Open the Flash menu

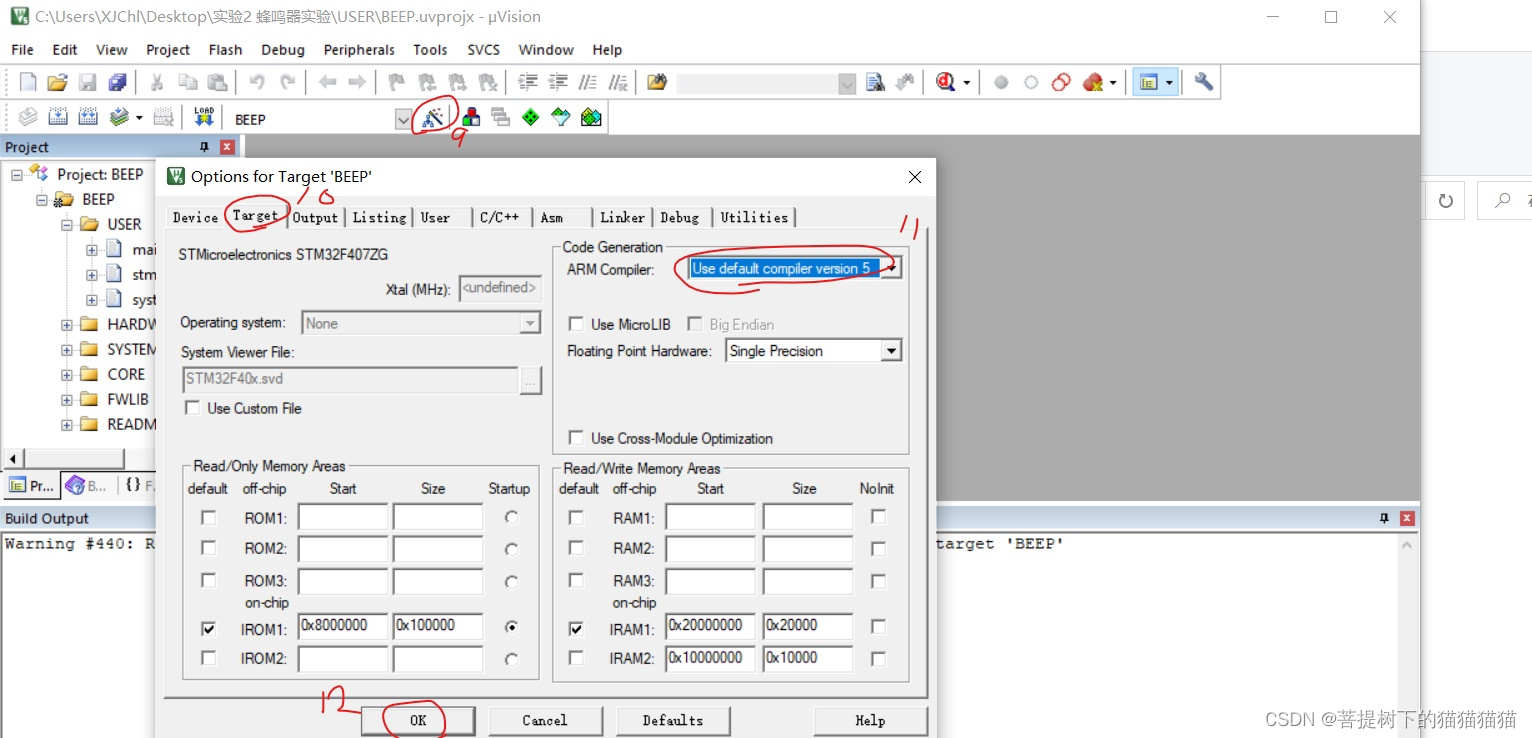coord(225,49)
